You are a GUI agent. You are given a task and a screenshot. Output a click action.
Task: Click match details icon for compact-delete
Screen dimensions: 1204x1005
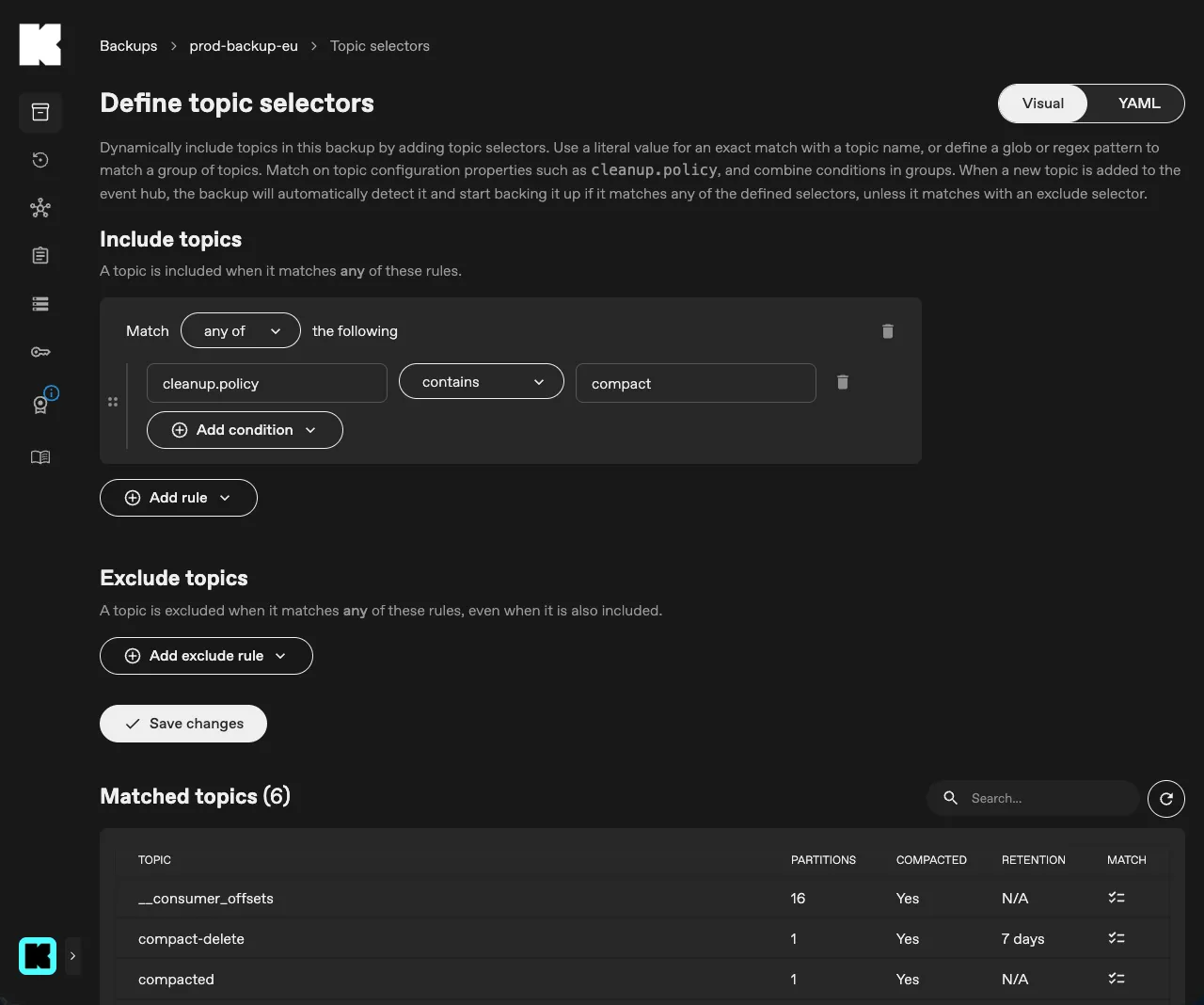point(1117,938)
